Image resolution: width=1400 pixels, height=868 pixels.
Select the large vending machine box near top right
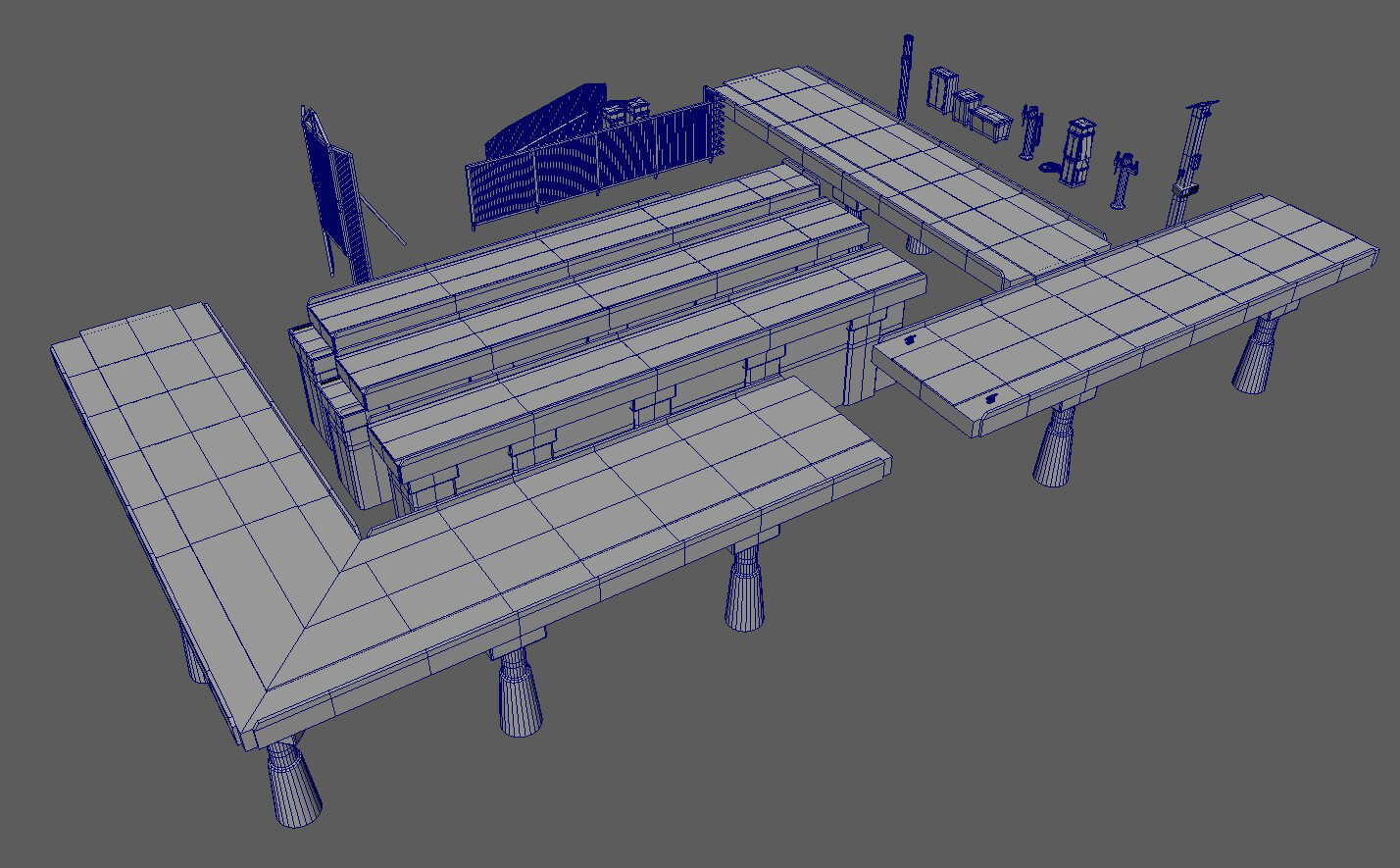coord(941,88)
